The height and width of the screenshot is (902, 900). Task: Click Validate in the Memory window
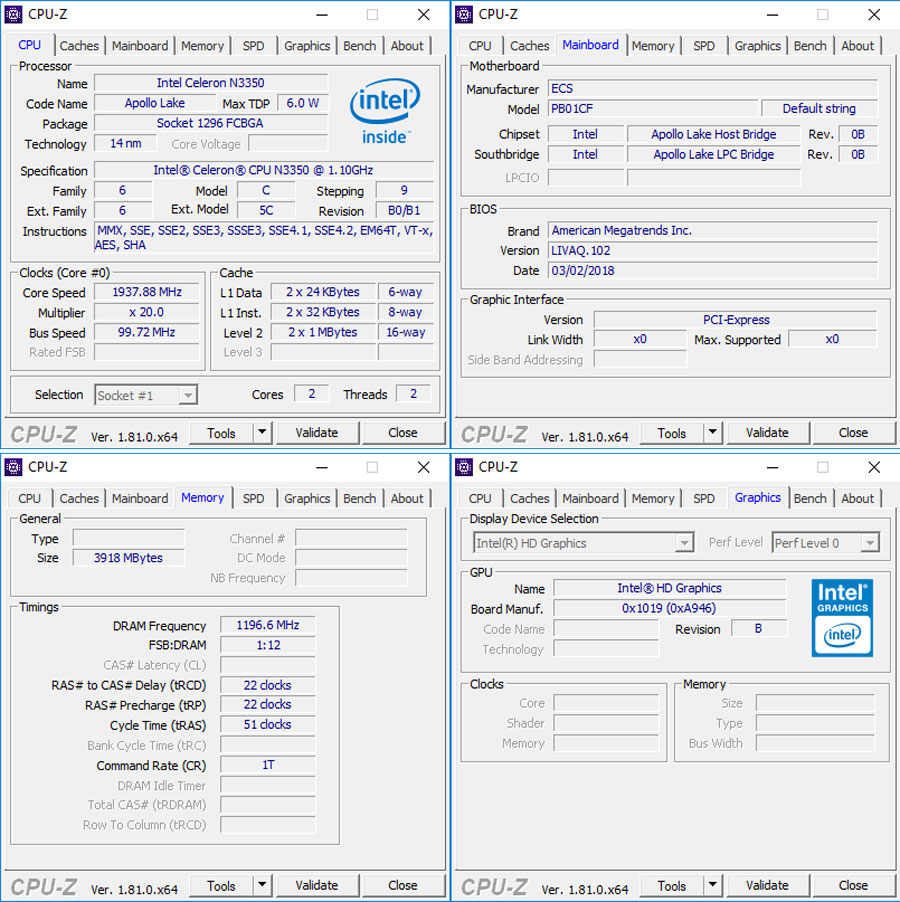317,885
